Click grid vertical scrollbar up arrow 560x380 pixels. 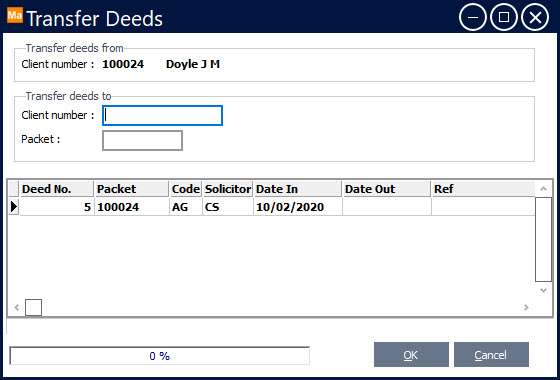tap(543, 189)
